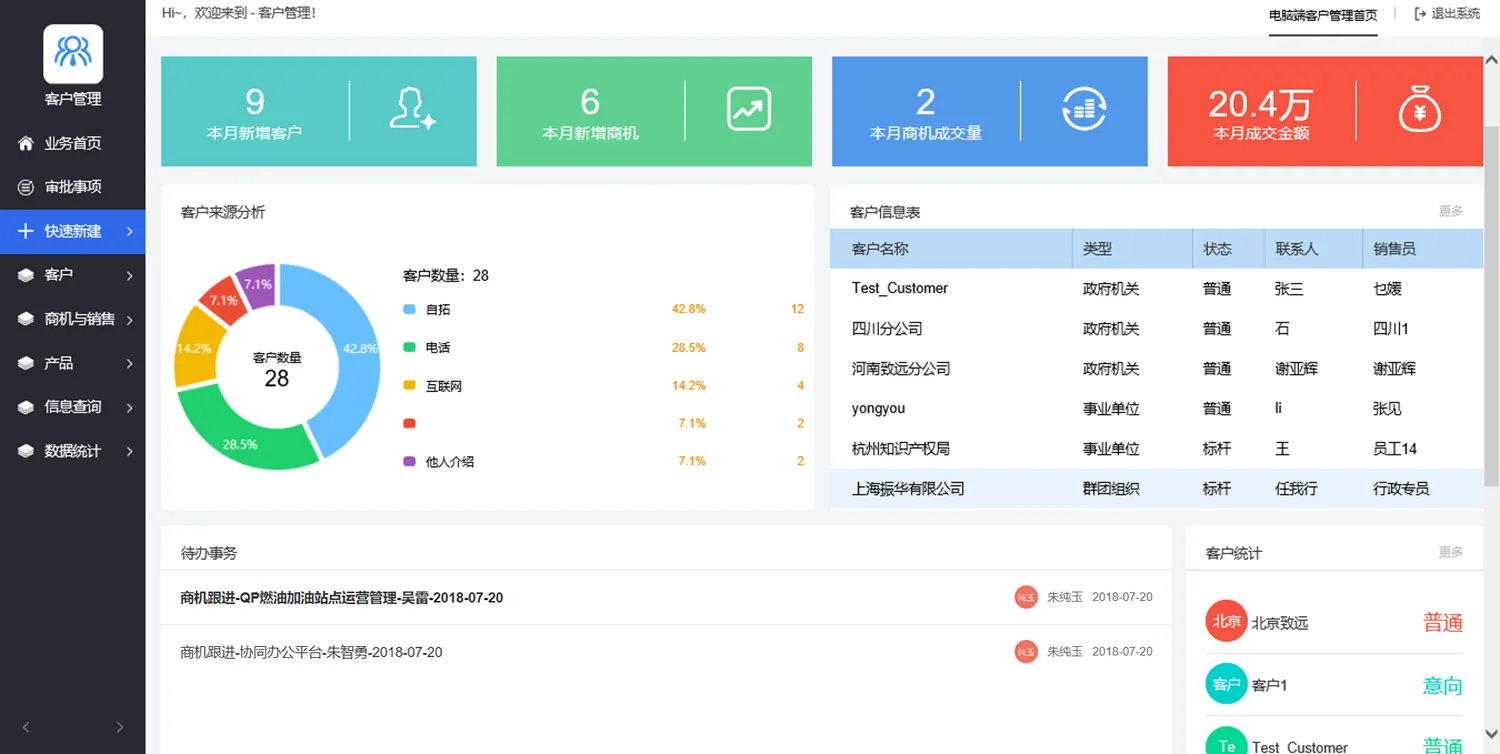
Task: Click the purple 他人介绍 legend swatch
Action: point(409,461)
